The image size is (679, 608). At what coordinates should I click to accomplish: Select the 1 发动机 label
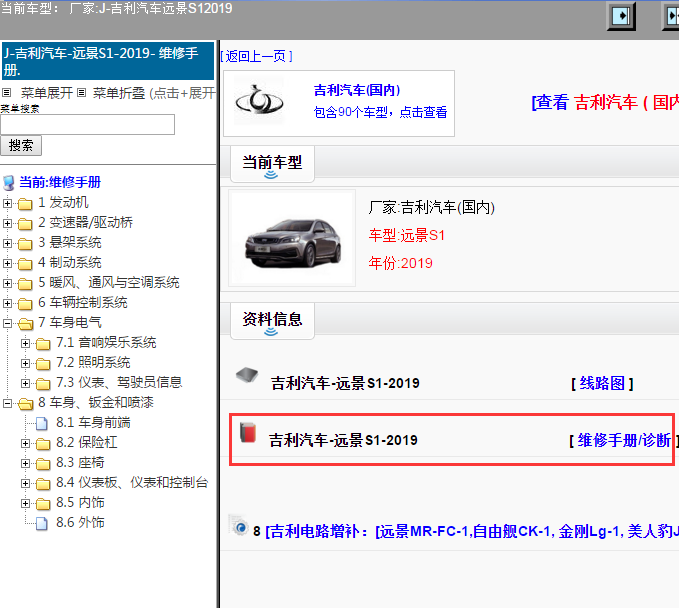(x=63, y=202)
